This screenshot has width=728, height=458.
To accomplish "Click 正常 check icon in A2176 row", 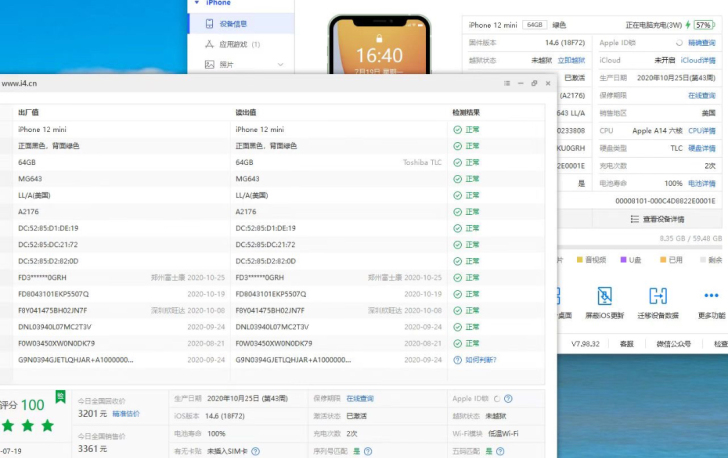I will 457,212.
